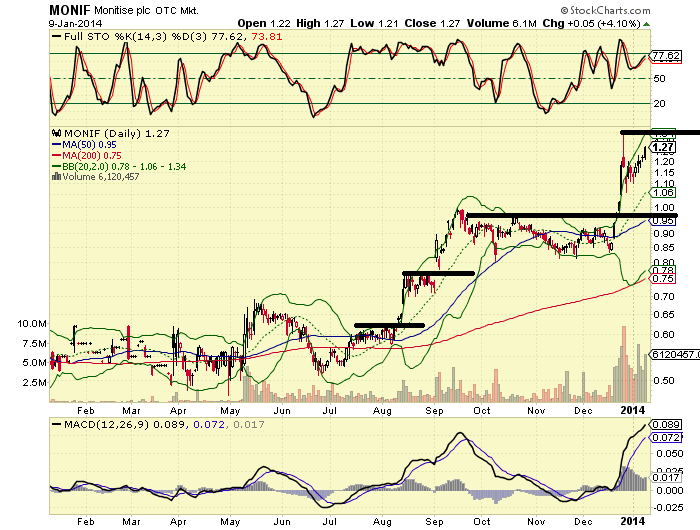The width and height of the screenshot is (700, 530).
Task: Click the Sep label under the price chart
Action: pos(434,410)
